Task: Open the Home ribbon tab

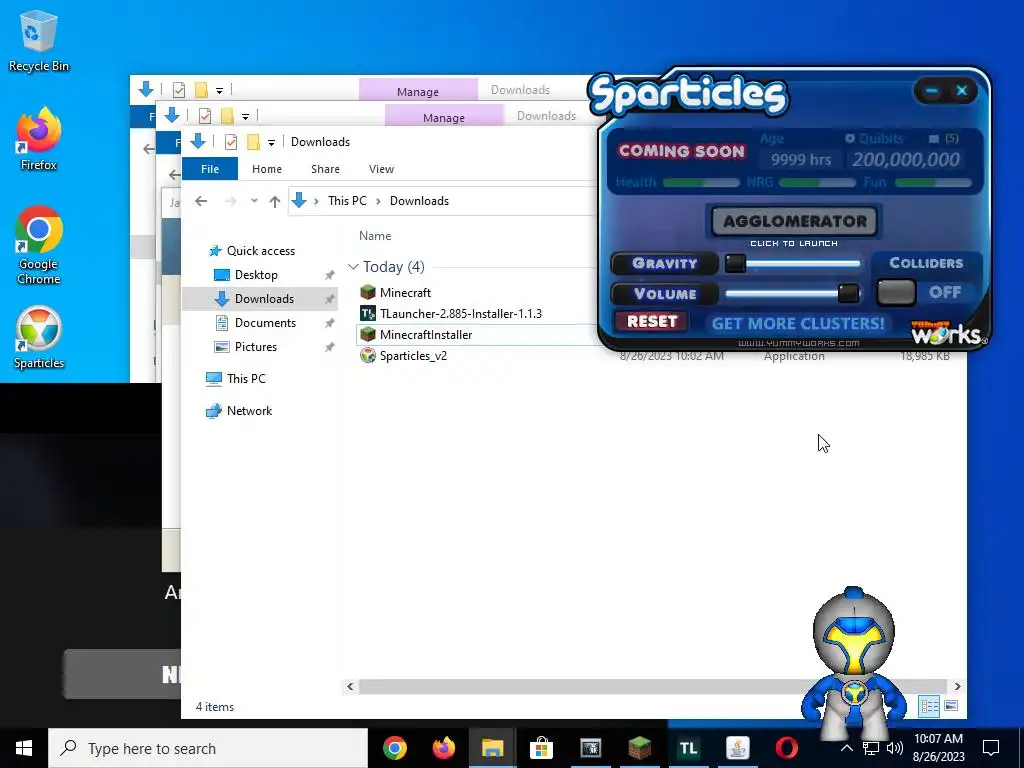Action: point(266,169)
